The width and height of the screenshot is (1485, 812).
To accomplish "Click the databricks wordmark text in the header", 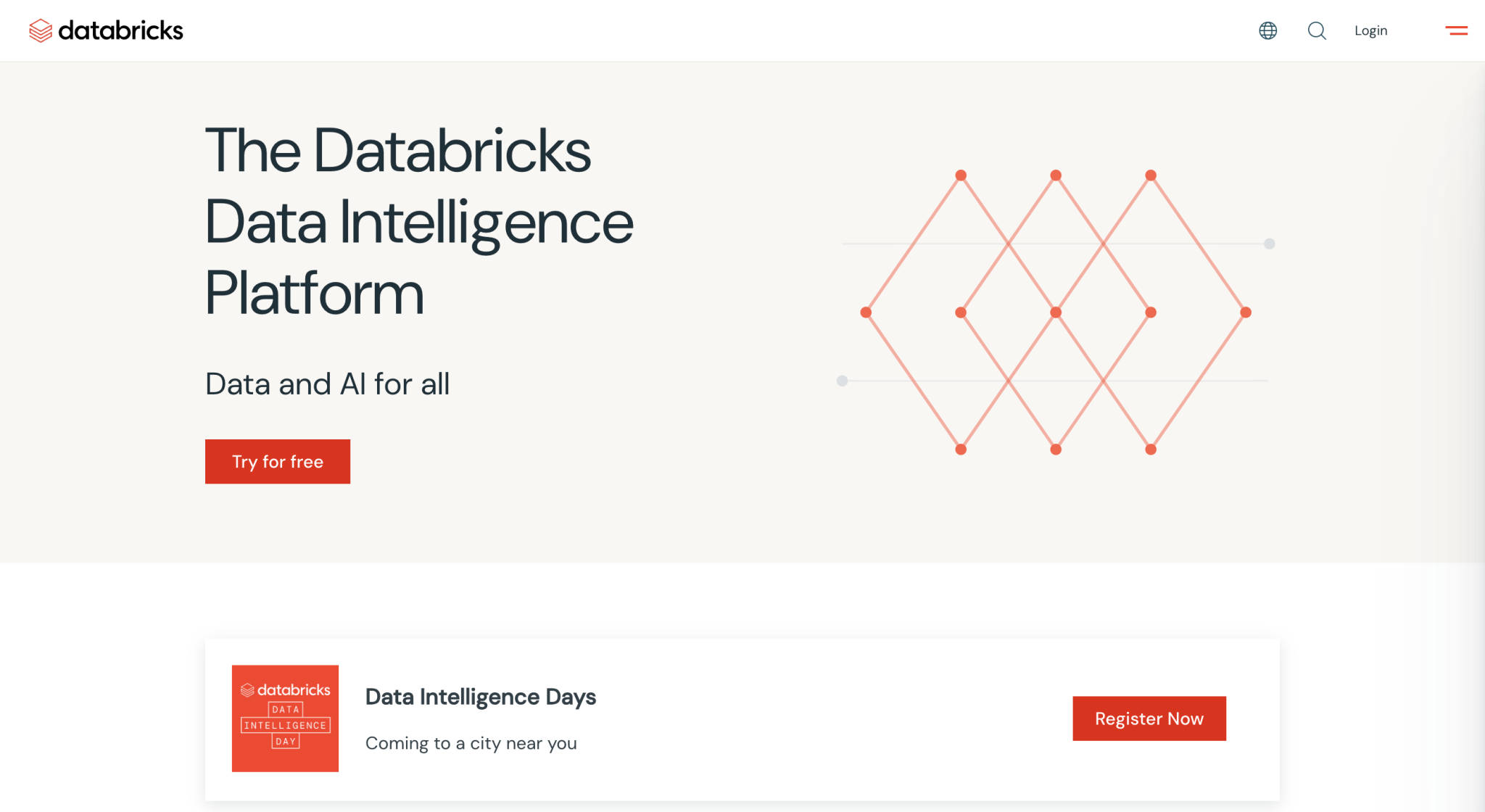I will coord(120,30).
